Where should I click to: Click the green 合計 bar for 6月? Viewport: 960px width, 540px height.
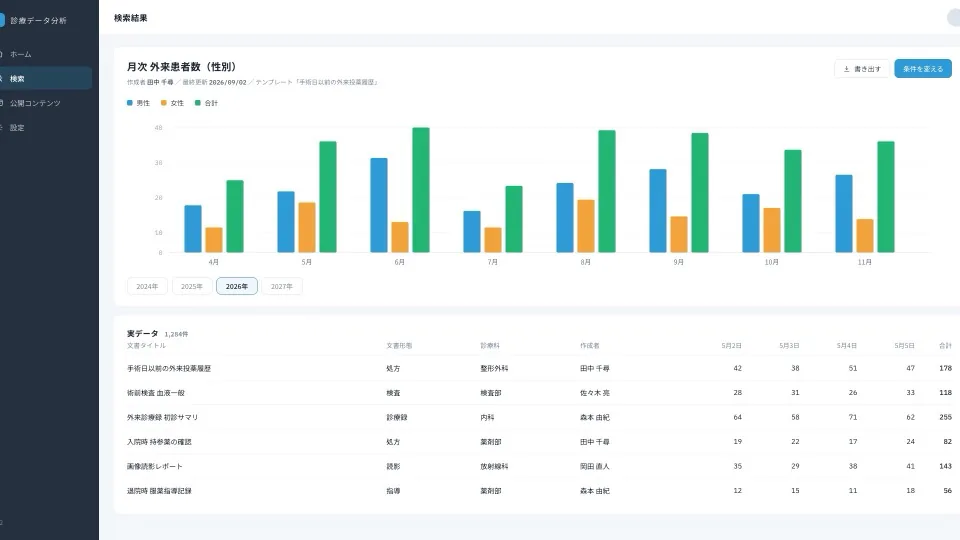click(x=421, y=190)
